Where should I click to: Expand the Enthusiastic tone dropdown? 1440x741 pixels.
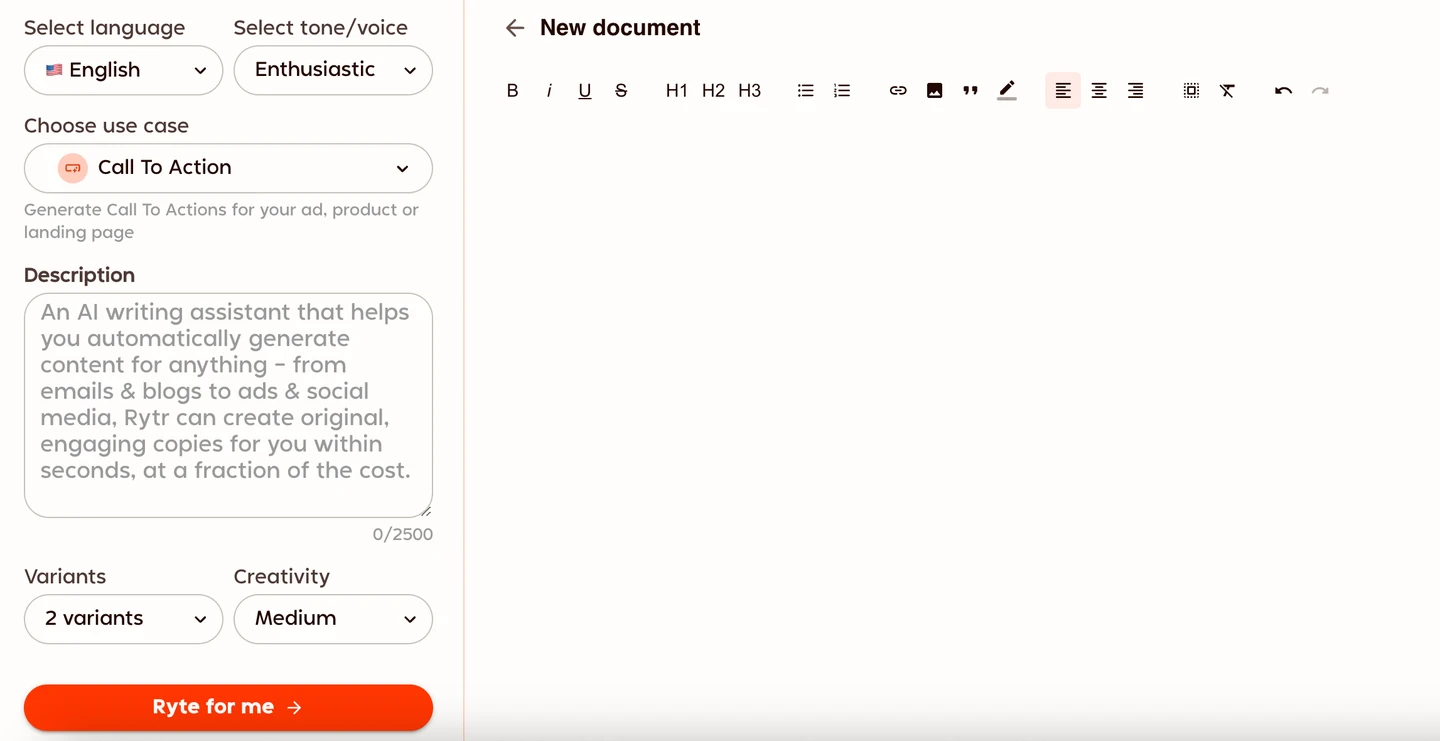pyautogui.click(x=333, y=70)
